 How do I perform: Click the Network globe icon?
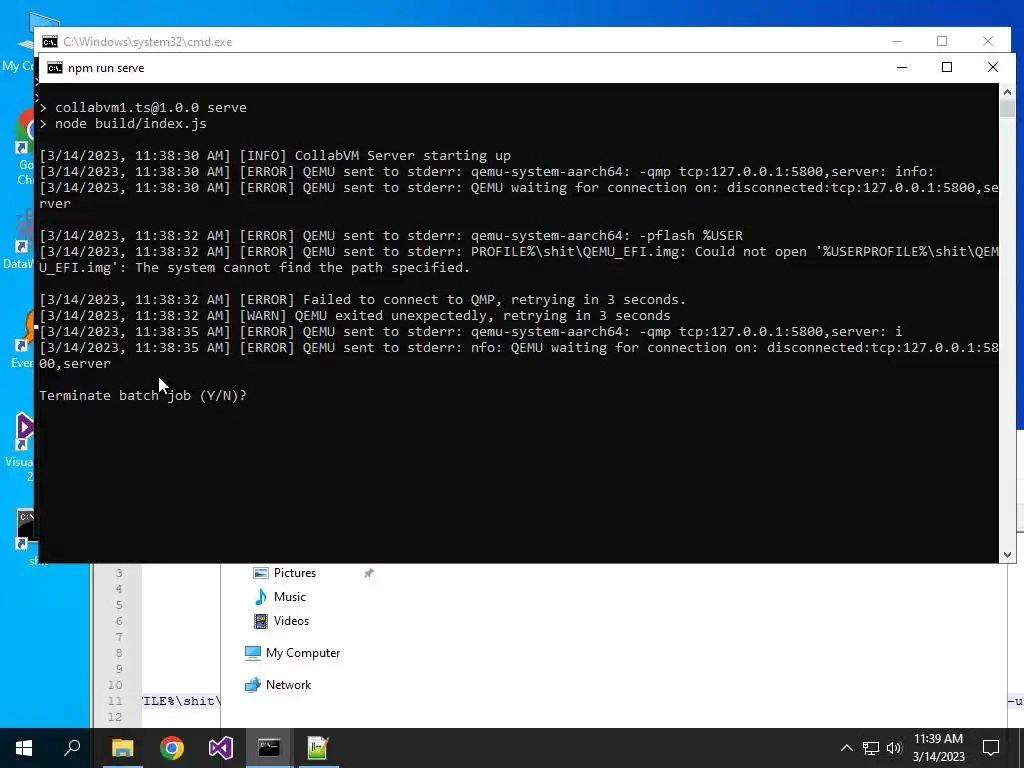pyautogui.click(x=252, y=685)
